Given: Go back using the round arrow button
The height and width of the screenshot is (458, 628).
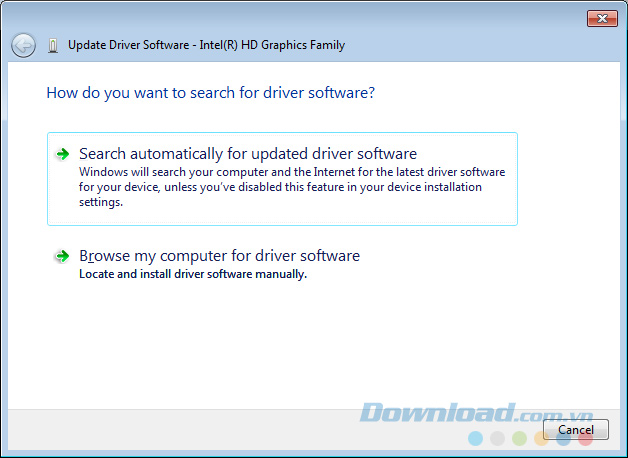Looking at the screenshot, I should [23, 45].
